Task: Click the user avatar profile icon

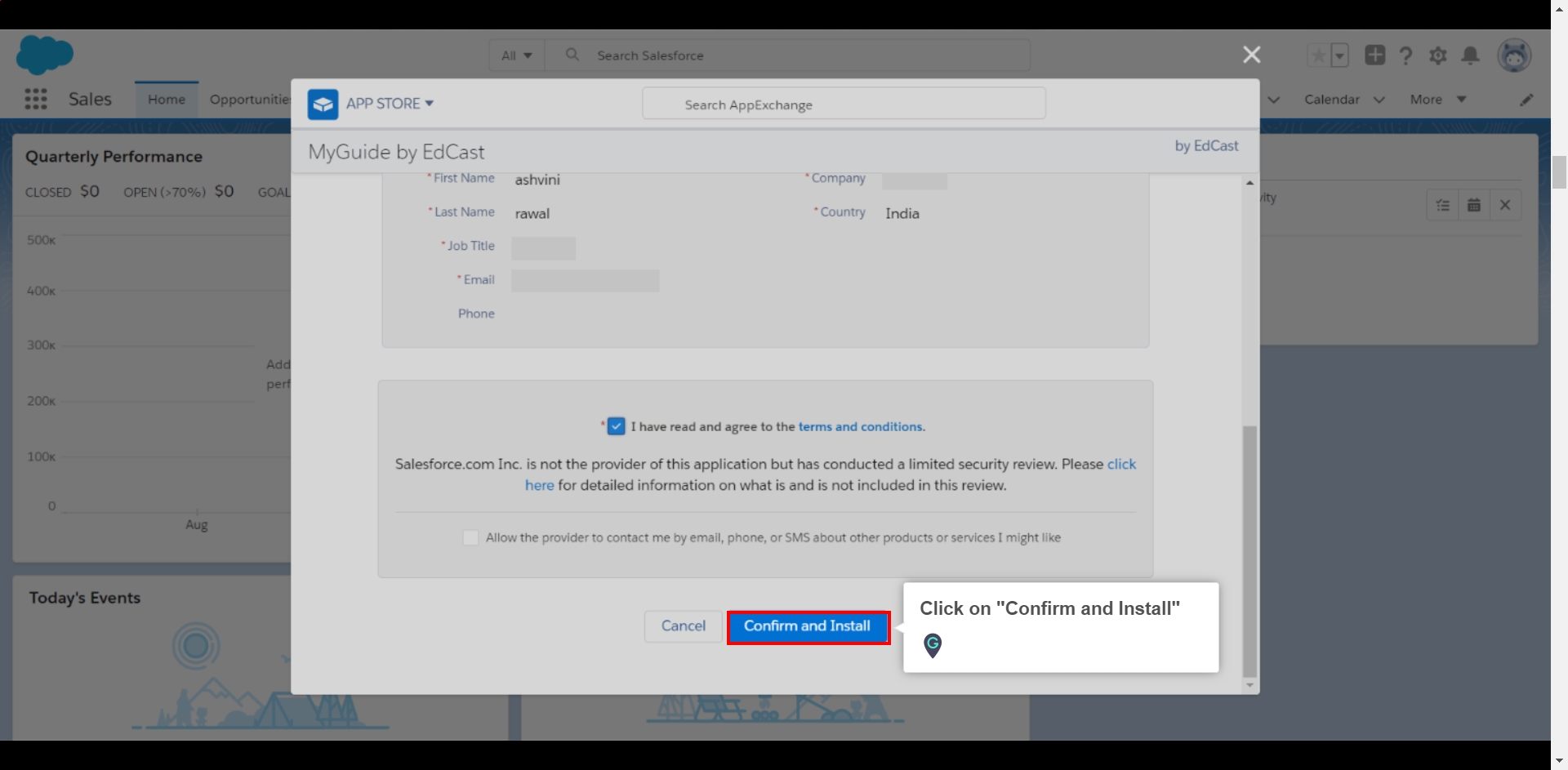Action: pos(1514,56)
